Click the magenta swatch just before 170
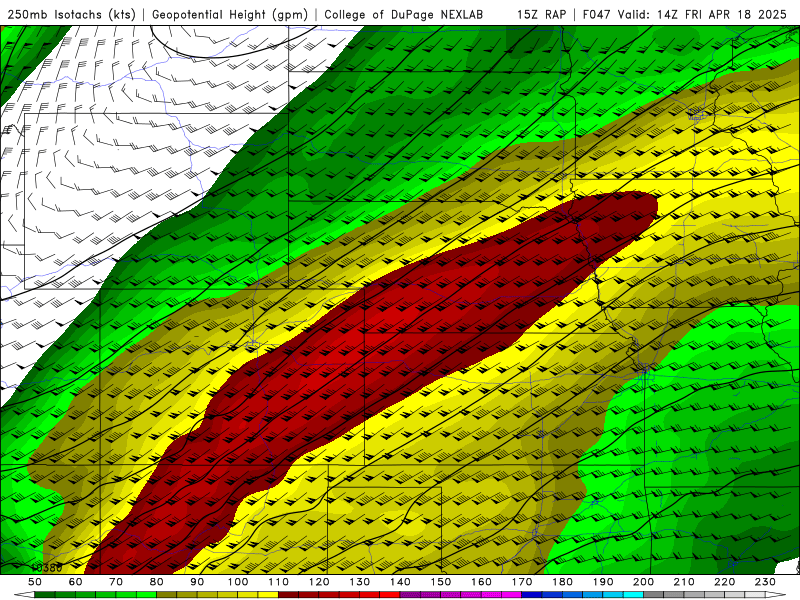Screen dimensions: 800x600 (511, 595)
